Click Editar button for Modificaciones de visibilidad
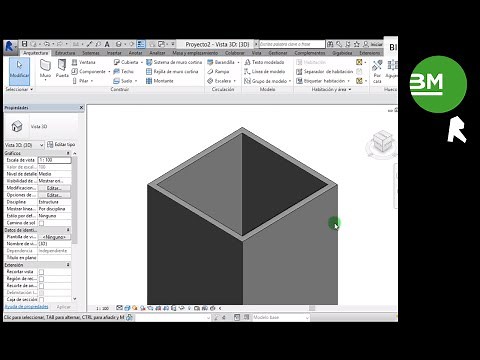Viewport: 480px width, 360px height. click(54, 188)
